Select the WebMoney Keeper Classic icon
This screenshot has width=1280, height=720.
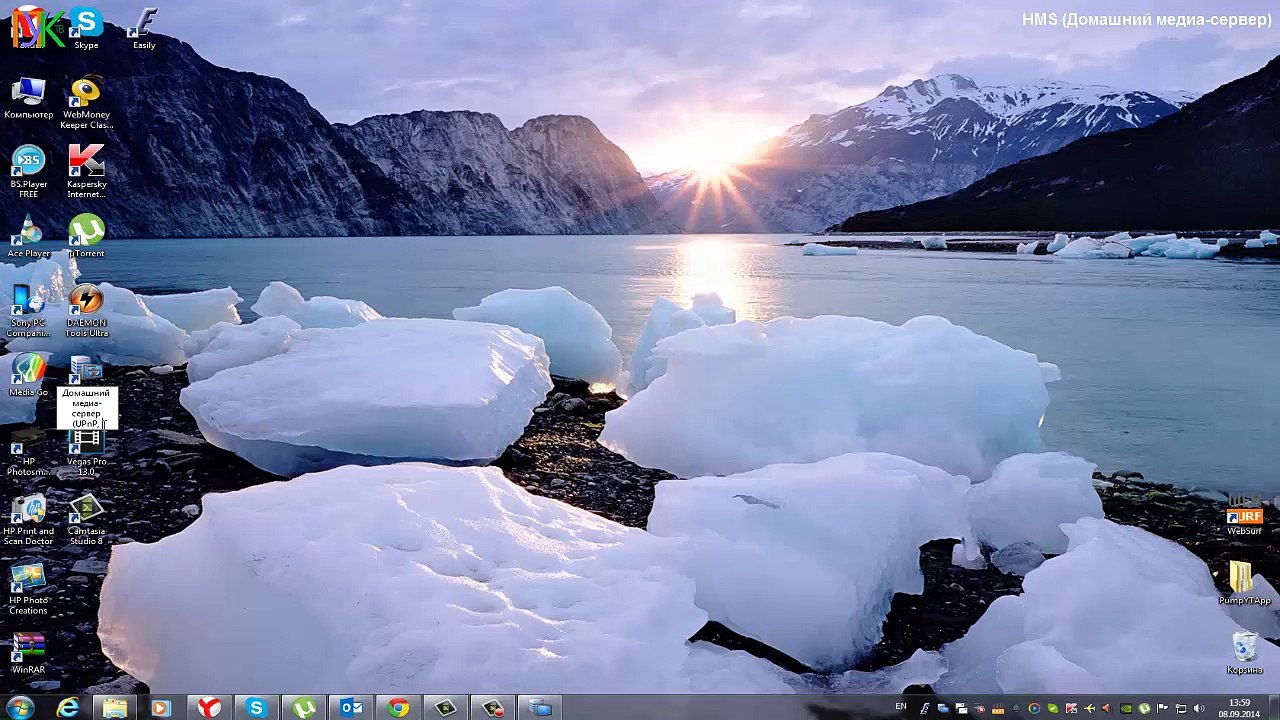[86, 103]
